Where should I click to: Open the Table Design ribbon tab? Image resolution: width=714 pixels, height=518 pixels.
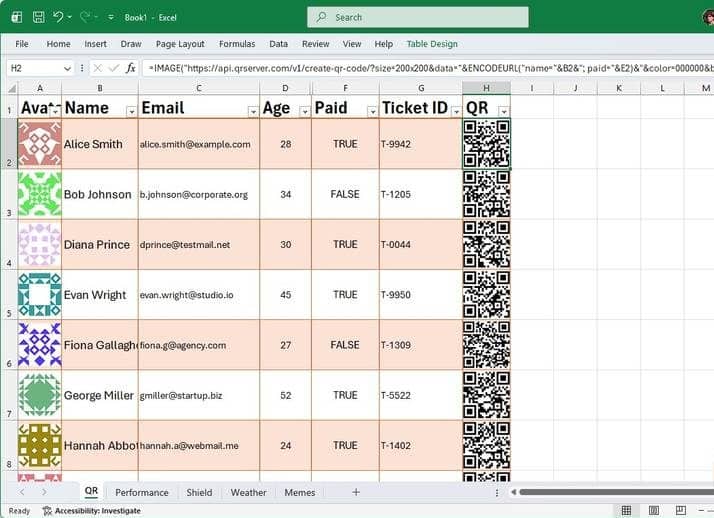click(x=432, y=44)
